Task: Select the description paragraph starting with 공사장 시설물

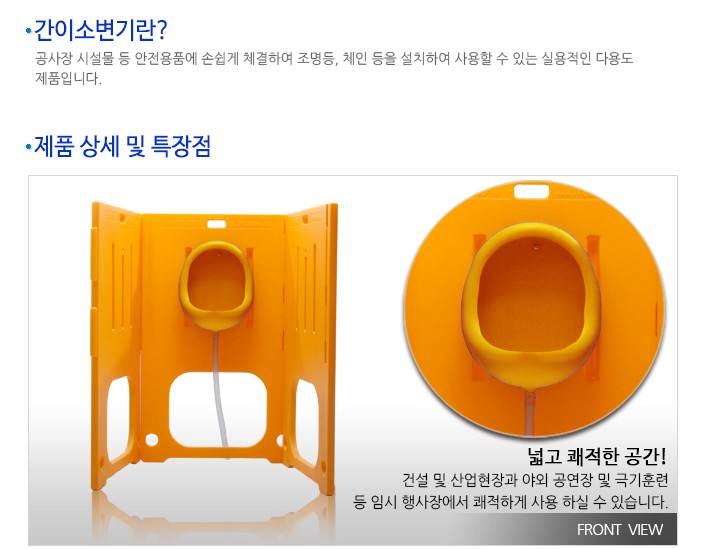Action: point(334,69)
